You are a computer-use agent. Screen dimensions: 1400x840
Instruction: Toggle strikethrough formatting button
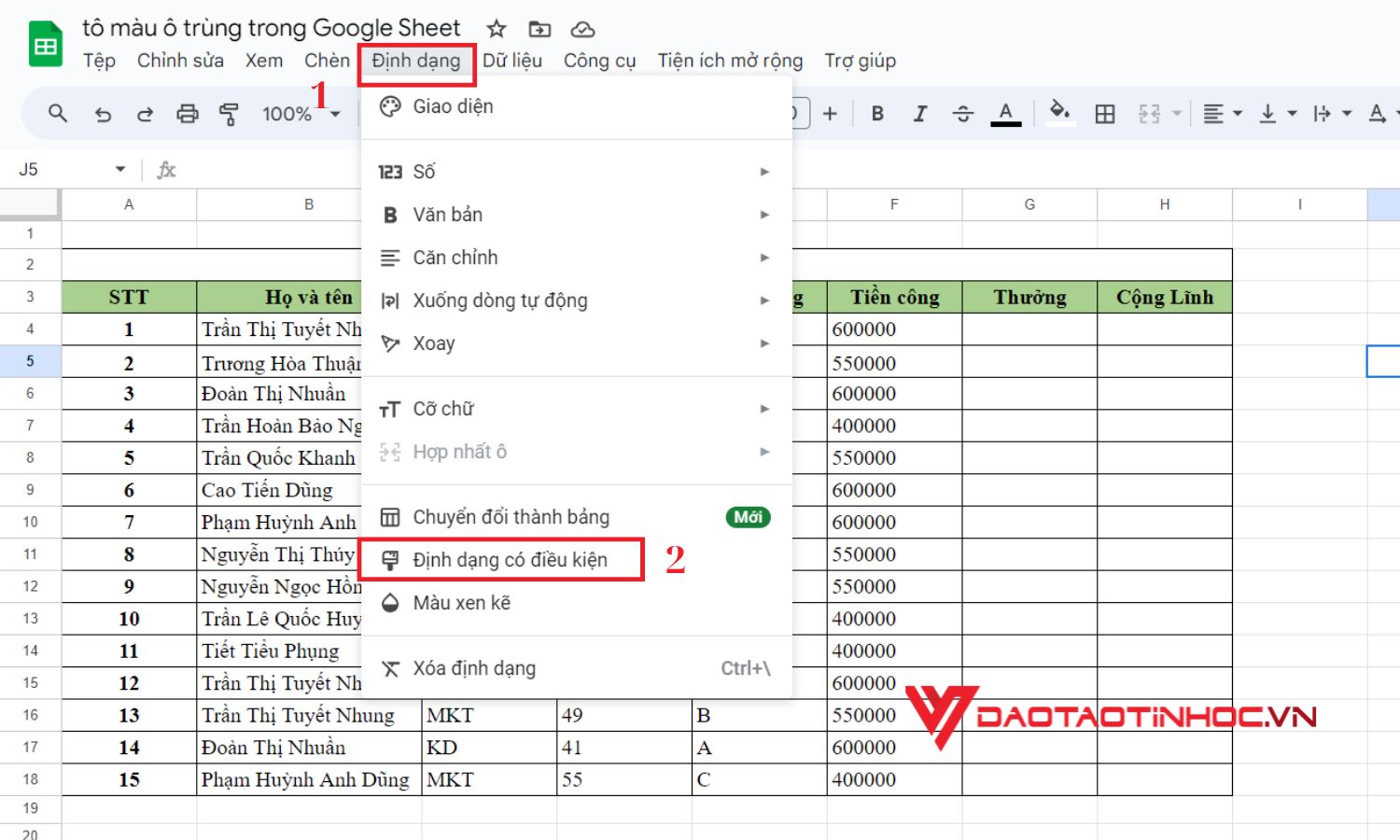[963, 114]
